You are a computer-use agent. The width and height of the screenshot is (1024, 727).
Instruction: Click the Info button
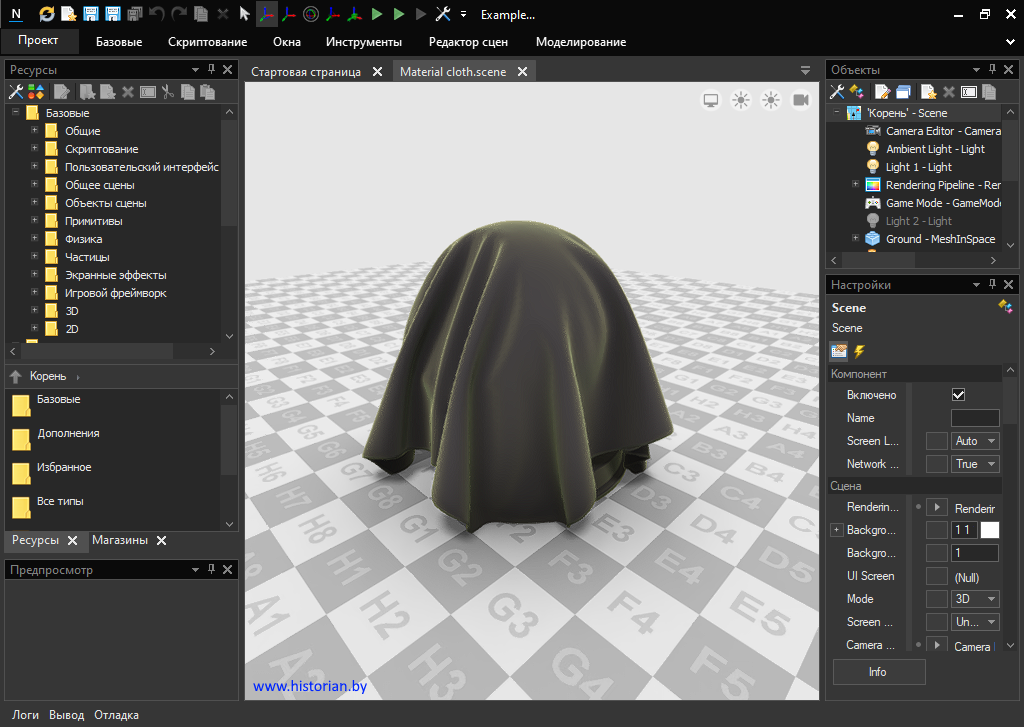(878, 672)
